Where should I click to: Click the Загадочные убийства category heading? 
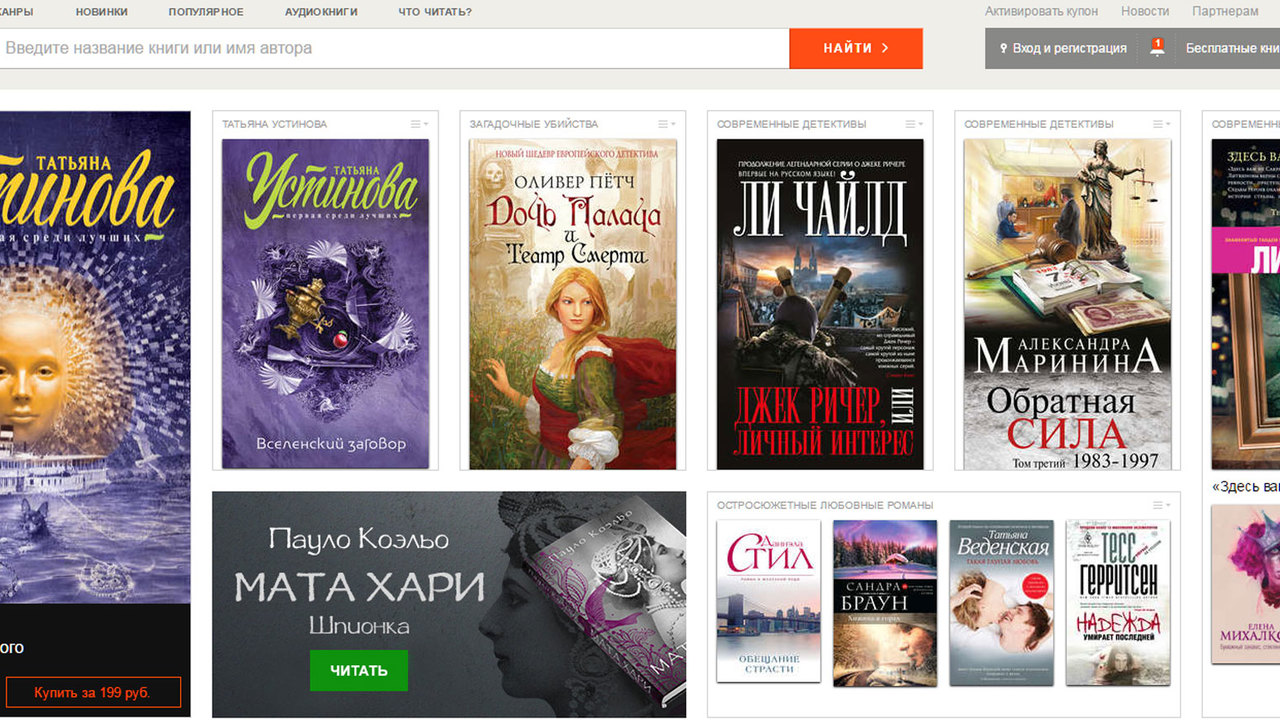tap(534, 124)
